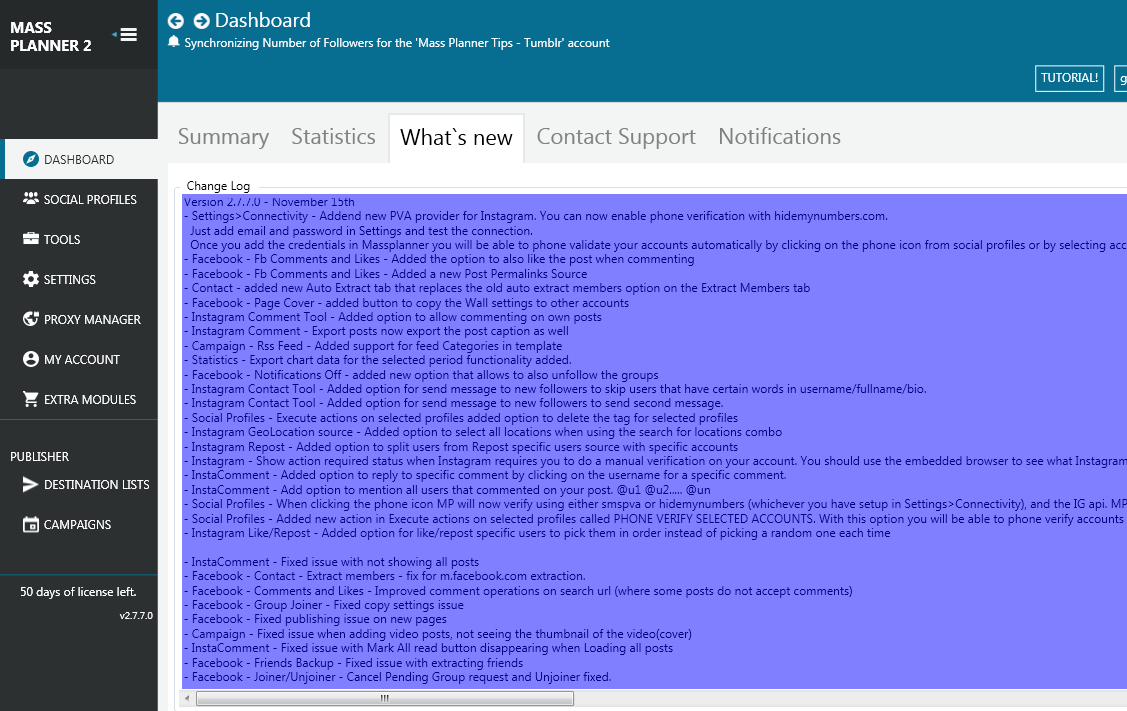Viewport: 1127px width, 711px height.
Task: Open Destination Lists arrow icon
Action: [x=30, y=485]
